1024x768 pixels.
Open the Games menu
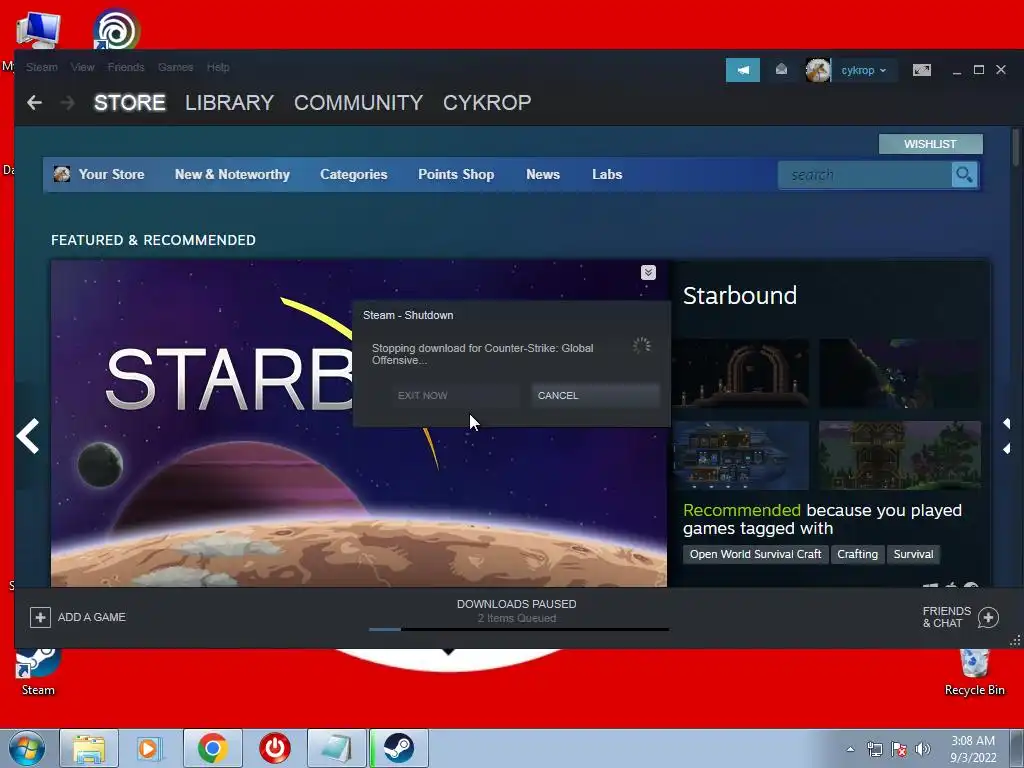coord(176,67)
